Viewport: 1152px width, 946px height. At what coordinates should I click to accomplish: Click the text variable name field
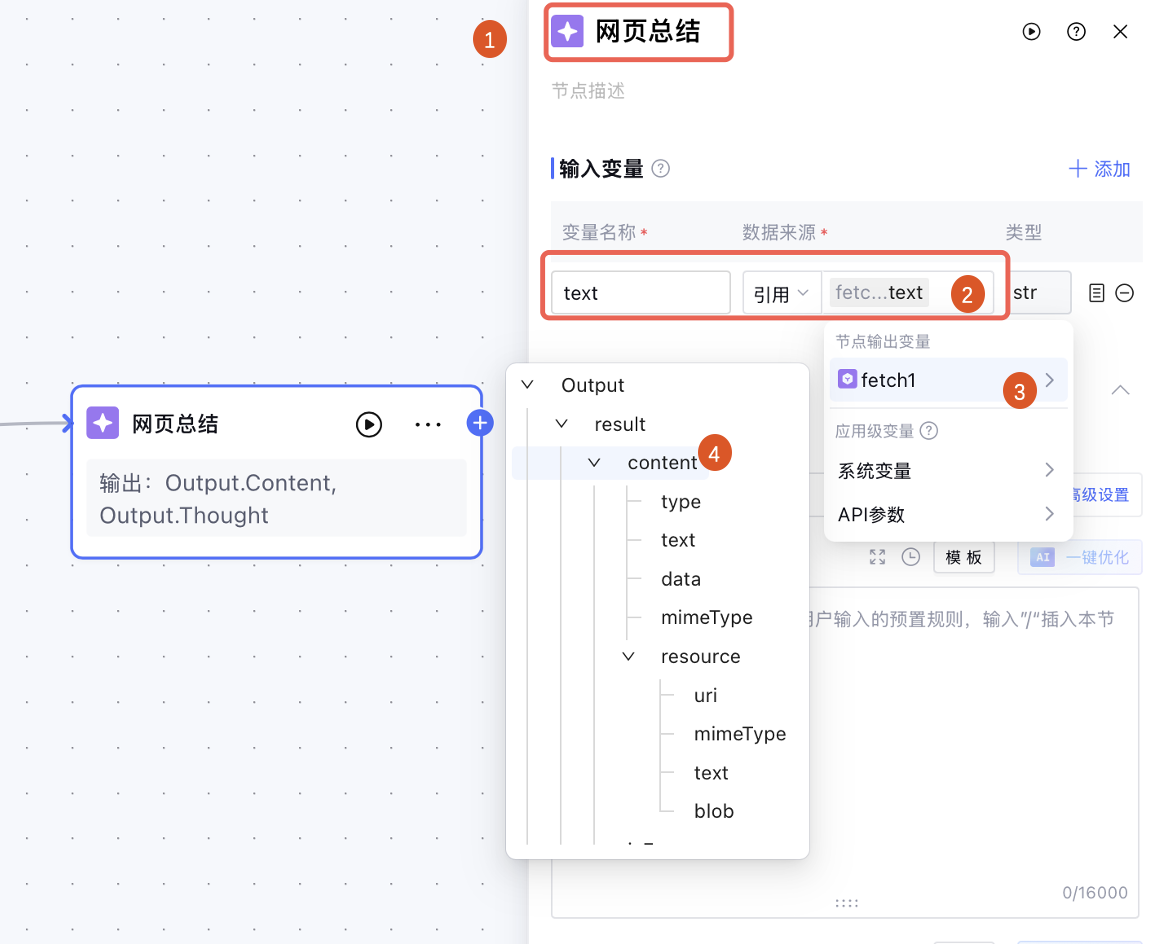tap(640, 293)
